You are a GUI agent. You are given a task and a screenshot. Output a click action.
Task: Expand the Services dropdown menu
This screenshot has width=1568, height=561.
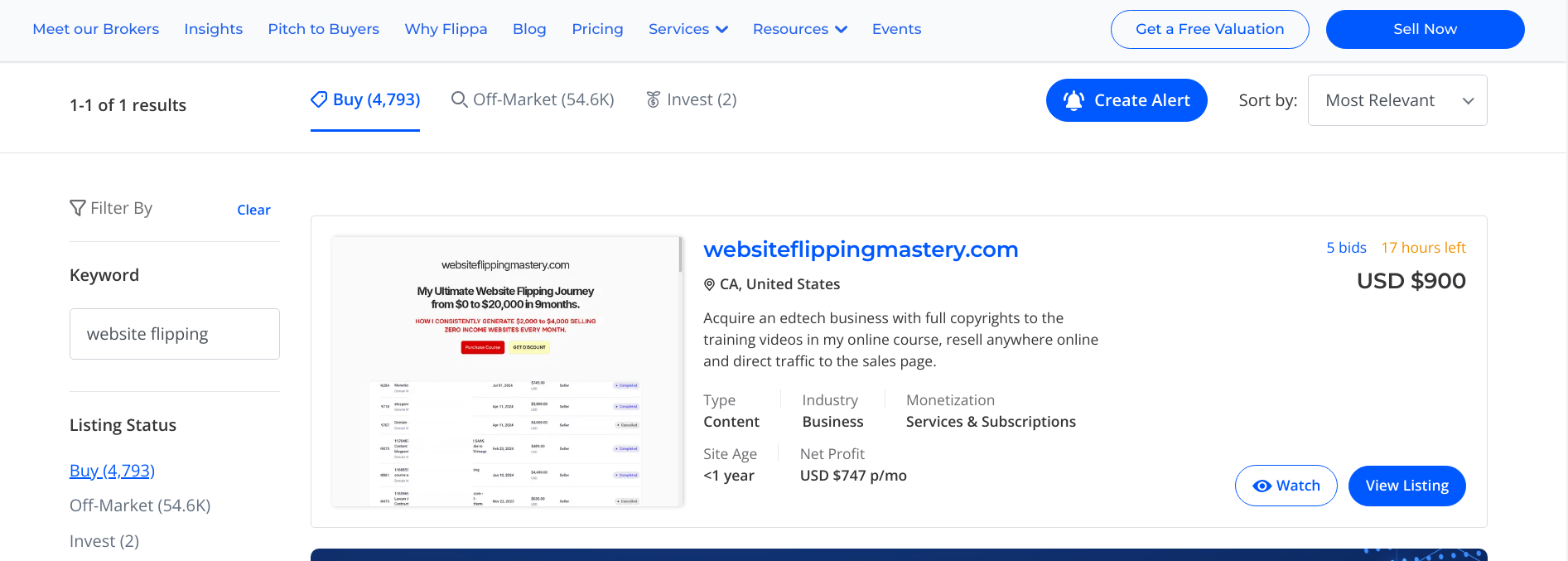click(x=688, y=29)
